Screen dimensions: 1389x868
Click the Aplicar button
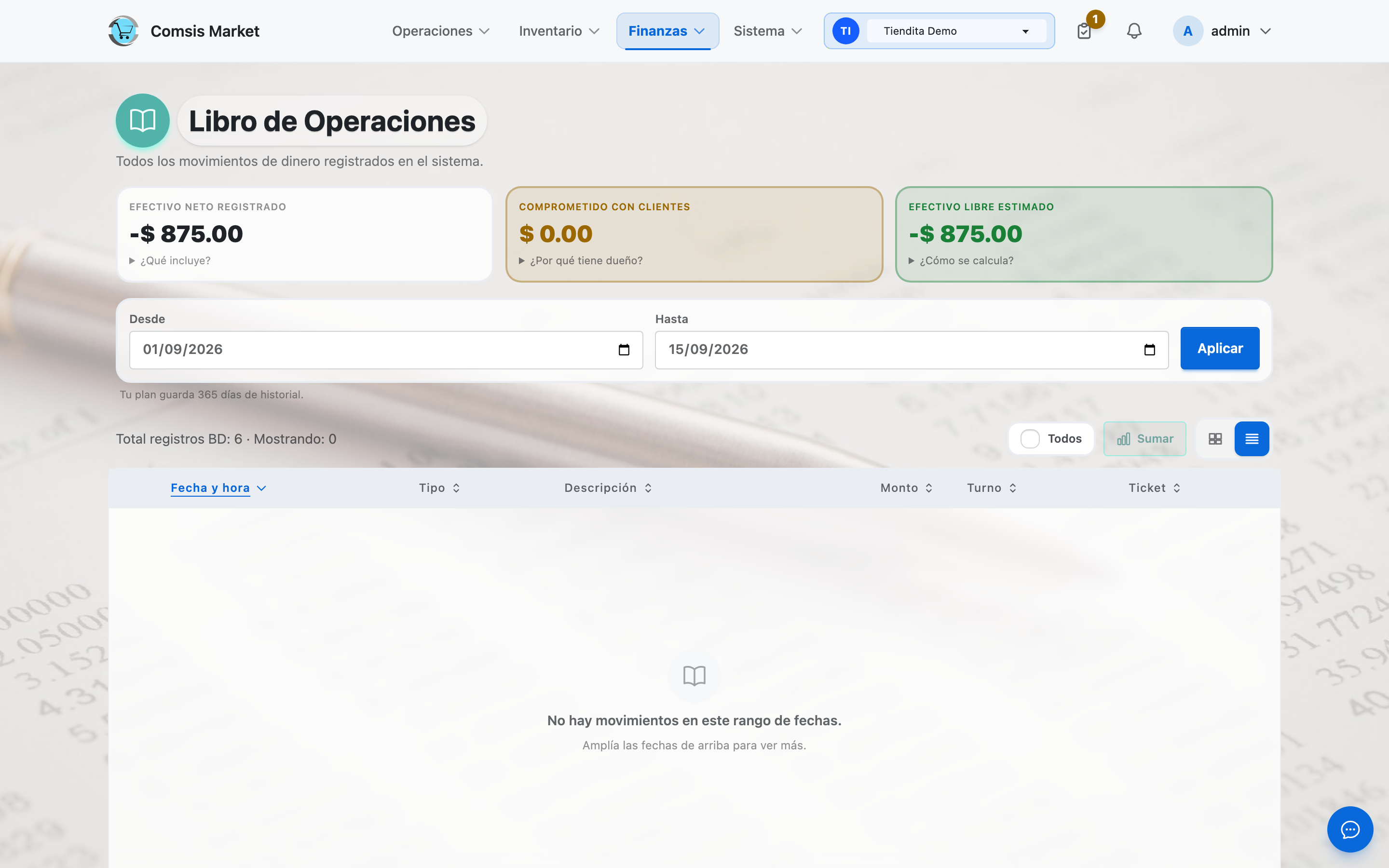coord(1220,349)
